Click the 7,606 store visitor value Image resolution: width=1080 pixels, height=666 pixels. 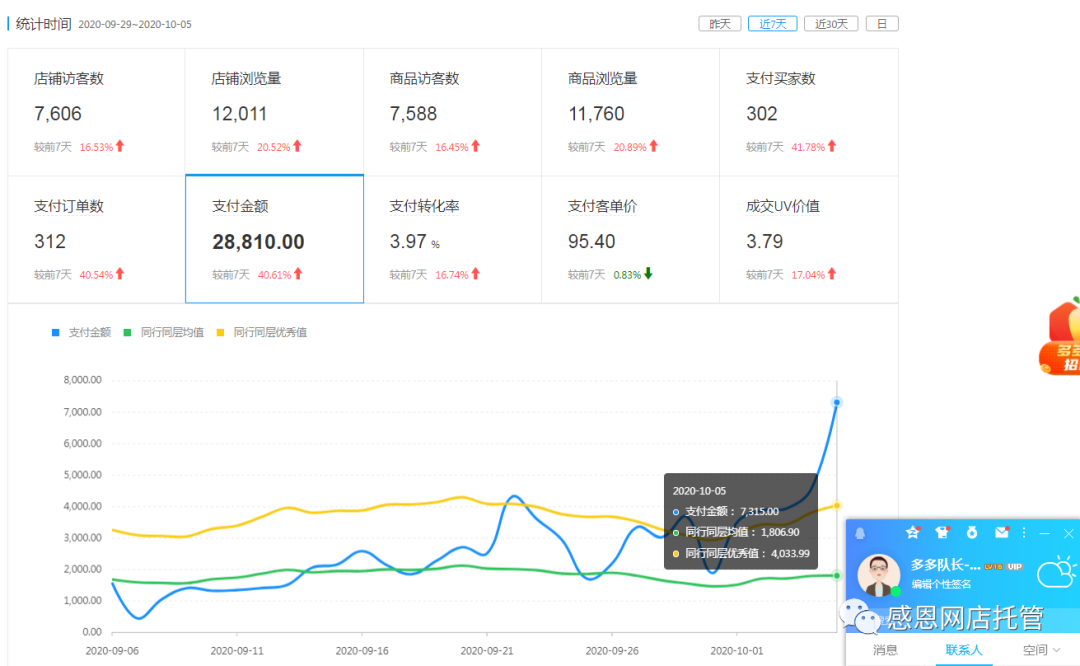pos(58,114)
